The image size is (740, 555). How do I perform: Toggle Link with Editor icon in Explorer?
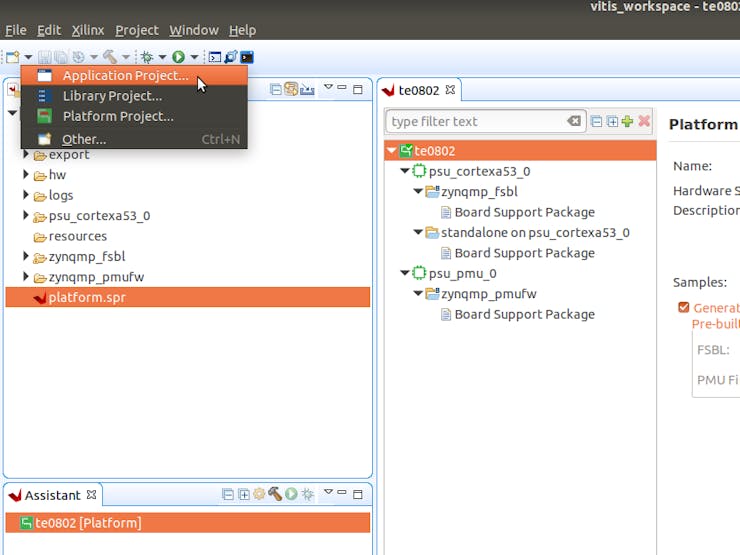tap(291, 89)
